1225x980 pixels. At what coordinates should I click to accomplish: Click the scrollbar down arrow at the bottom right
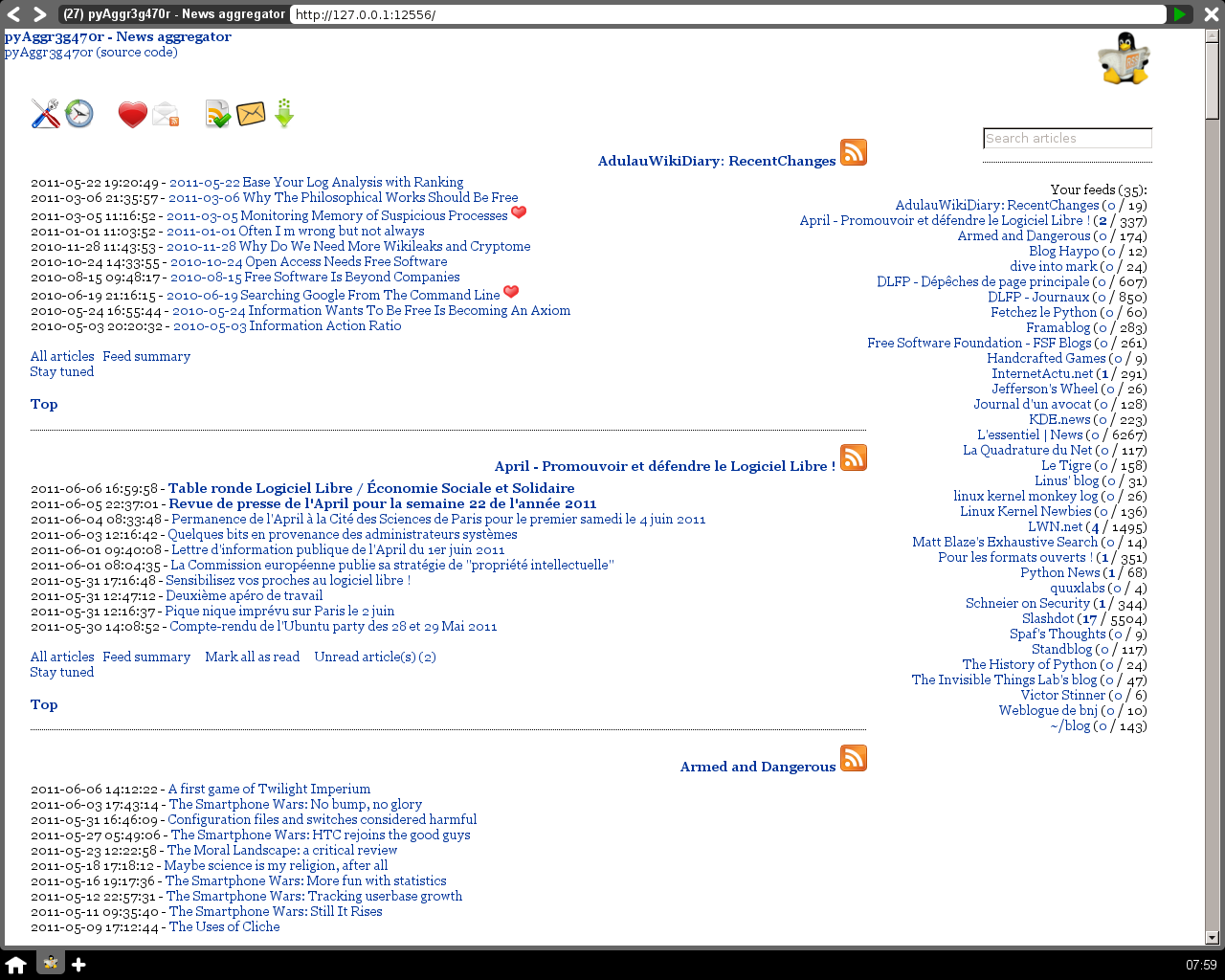tap(1212, 938)
